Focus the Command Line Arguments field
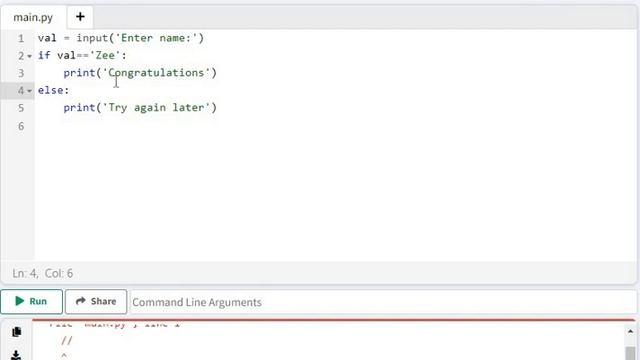Screen dimensions: 640x360 pos(382,302)
